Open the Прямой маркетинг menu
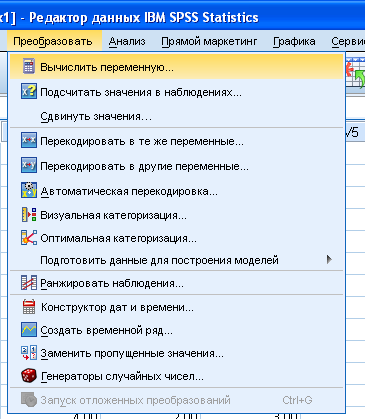The height and width of the screenshot is (419, 365). click(209, 41)
